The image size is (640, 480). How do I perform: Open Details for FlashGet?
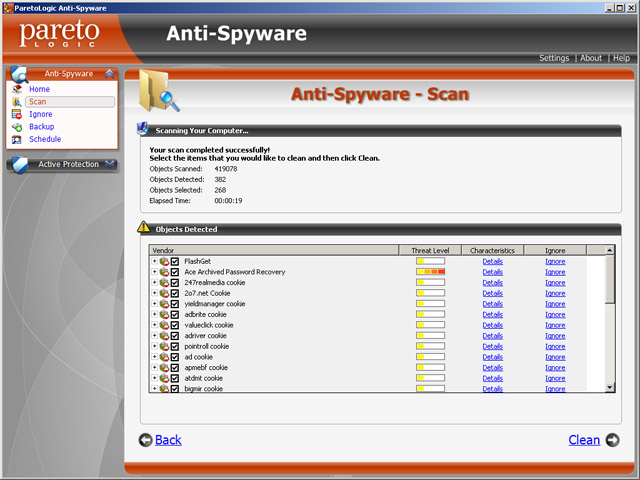492,261
